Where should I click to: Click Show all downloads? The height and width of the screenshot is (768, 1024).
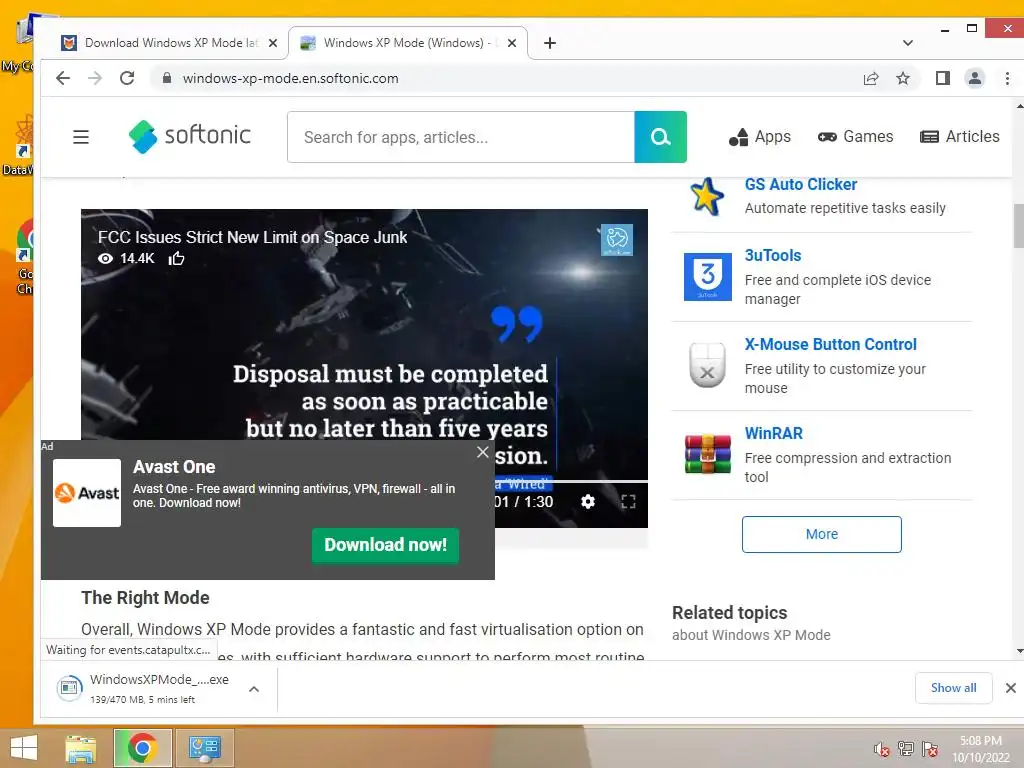pos(953,688)
